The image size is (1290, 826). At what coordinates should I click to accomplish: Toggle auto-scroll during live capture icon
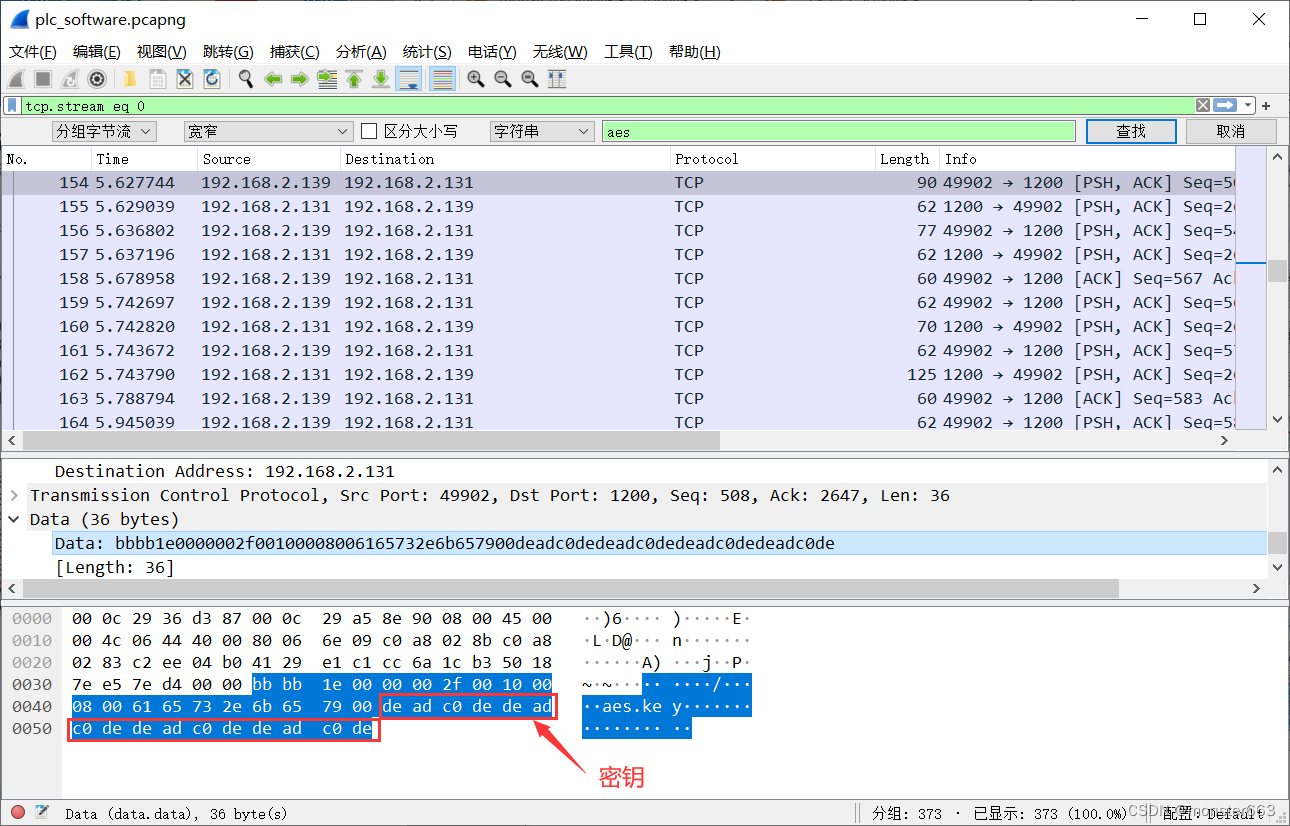(408, 79)
